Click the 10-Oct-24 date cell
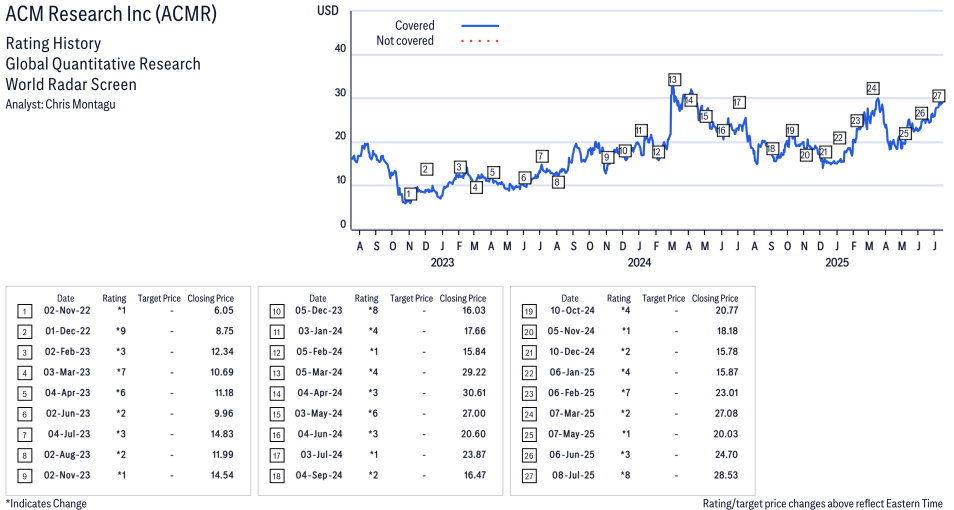Image resolution: width=954 pixels, height=510 pixels. tap(571, 310)
